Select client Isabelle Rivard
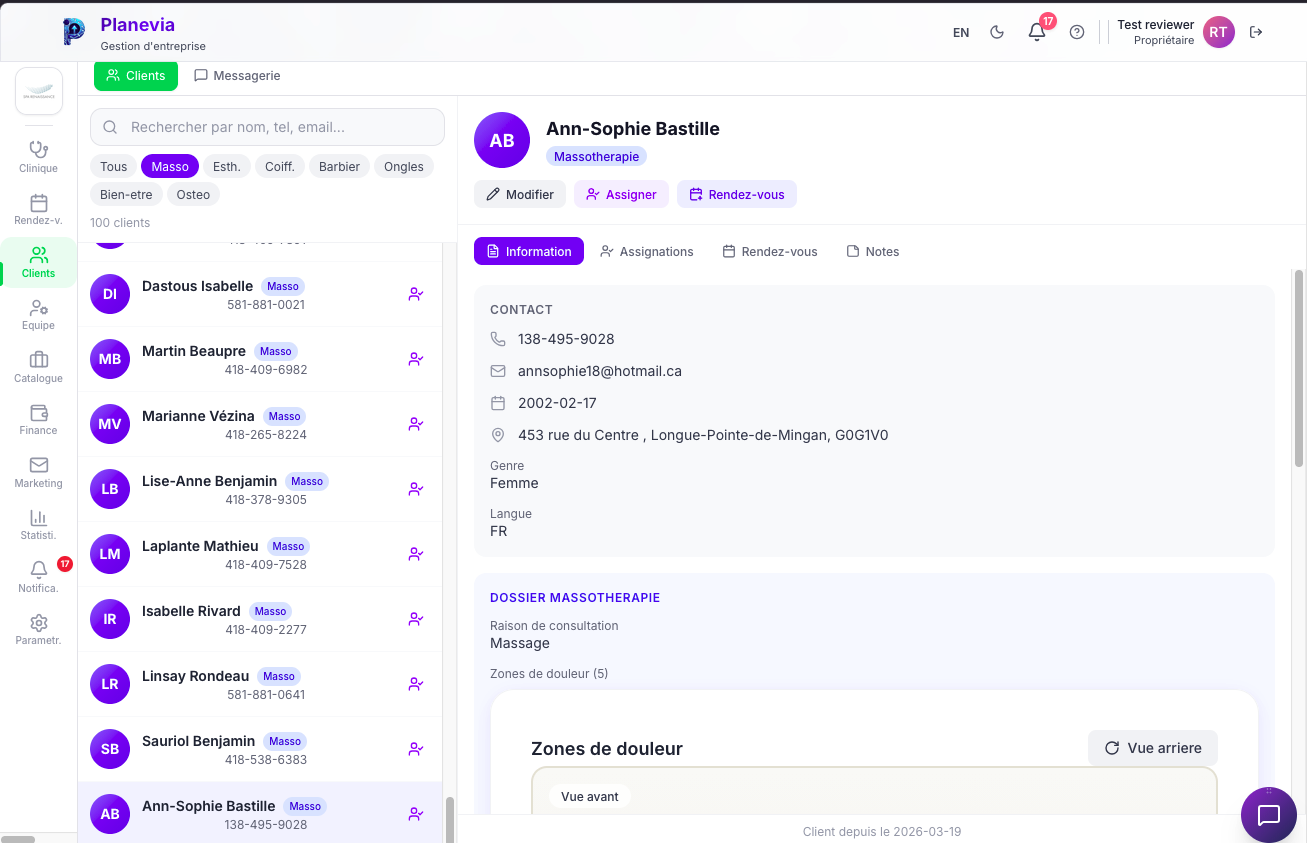The width and height of the screenshot is (1307, 843). (260, 619)
